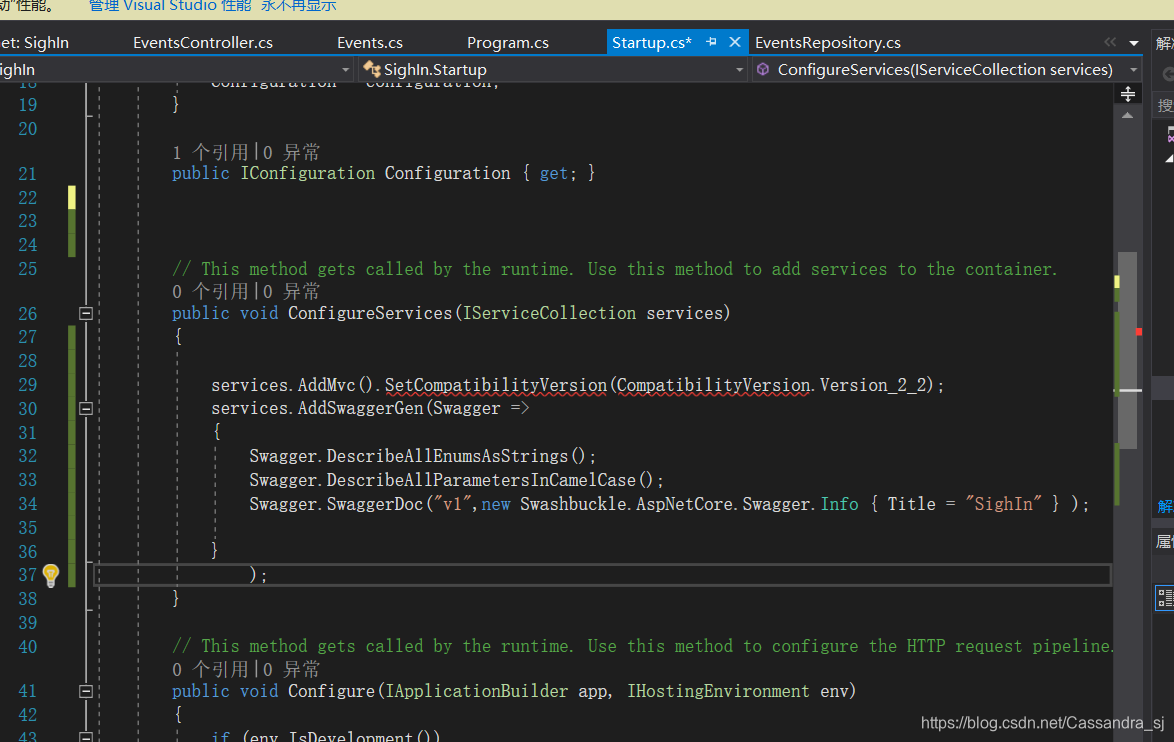This screenshot has width=1174, height=742.
Task: Click the comment text on line 25
Action: pos(614,269)
